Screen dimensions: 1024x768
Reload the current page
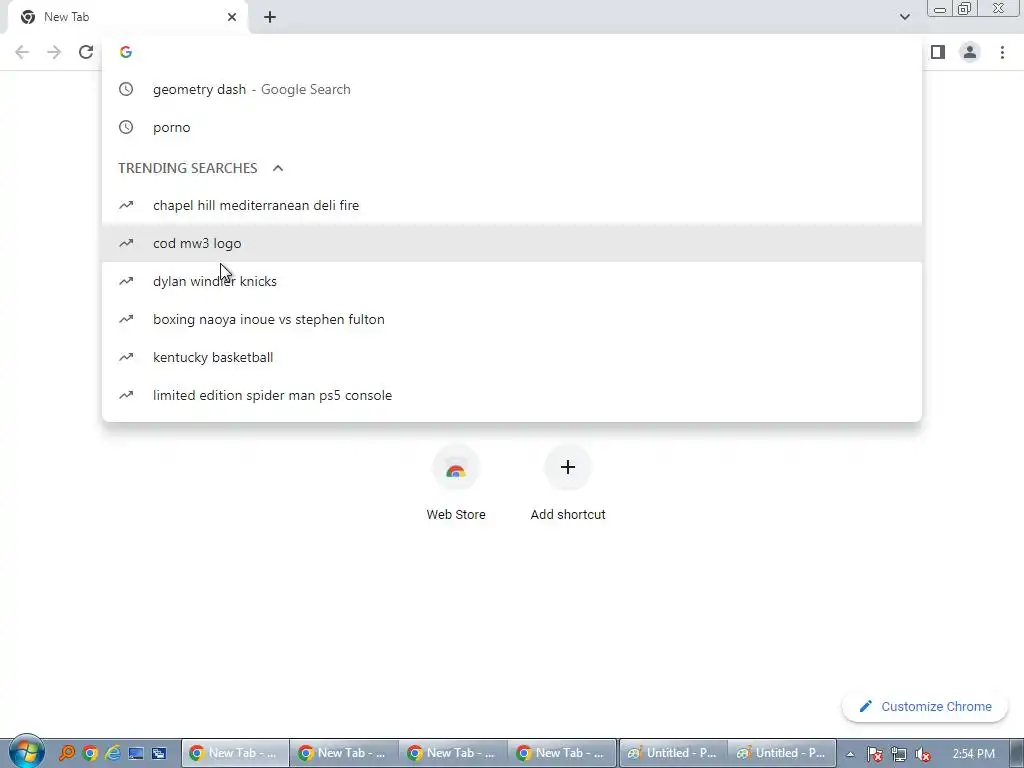[86, 52]
